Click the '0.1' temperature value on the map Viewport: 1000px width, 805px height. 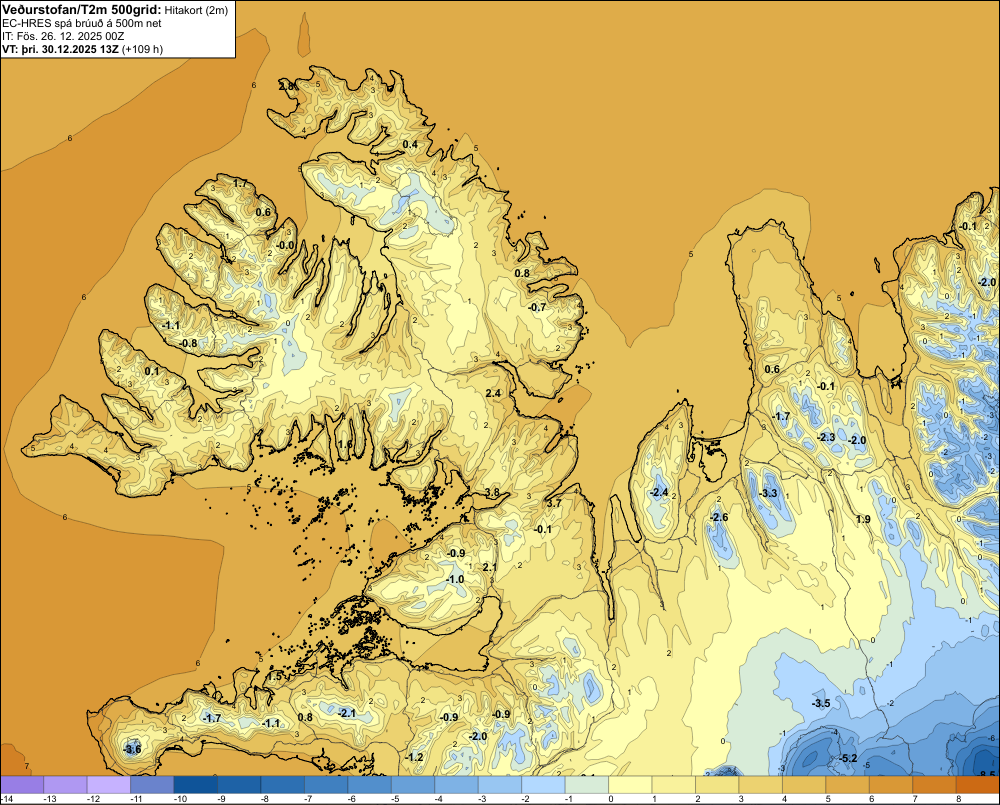tap(152, 371)
